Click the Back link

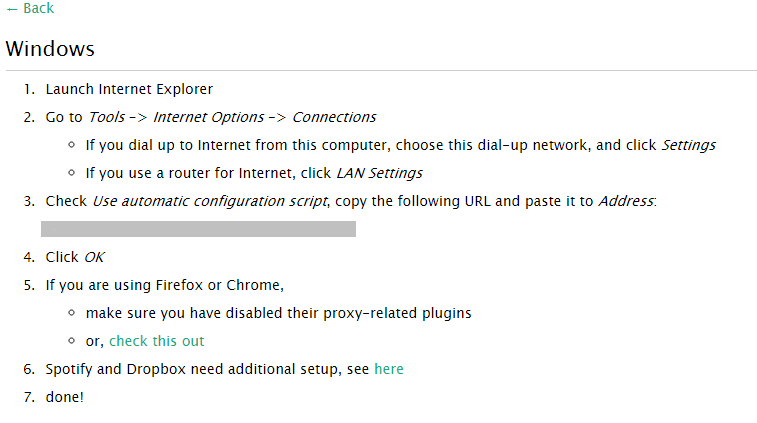[x=30, y=9]
